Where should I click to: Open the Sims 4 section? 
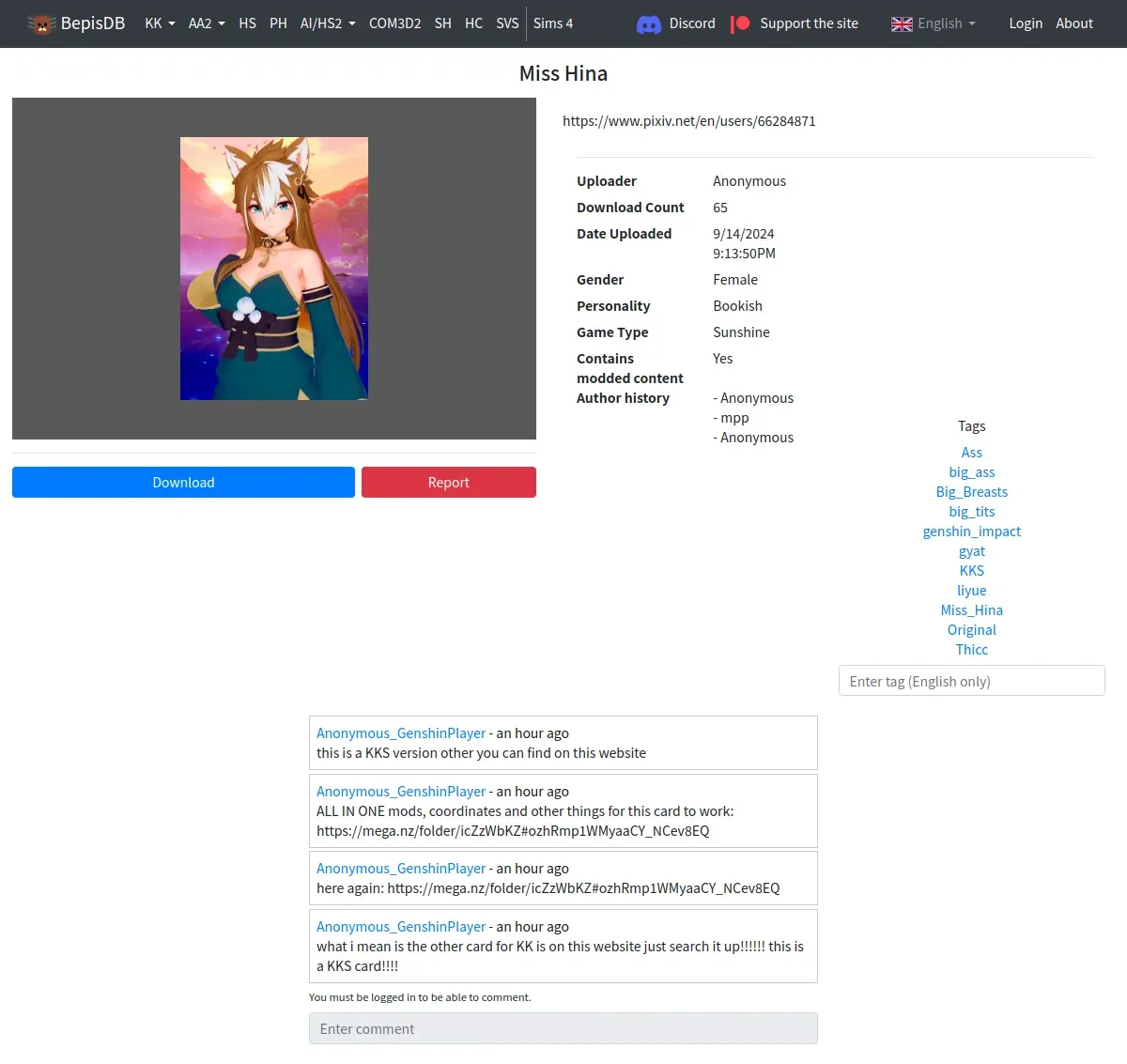(553, 23)
